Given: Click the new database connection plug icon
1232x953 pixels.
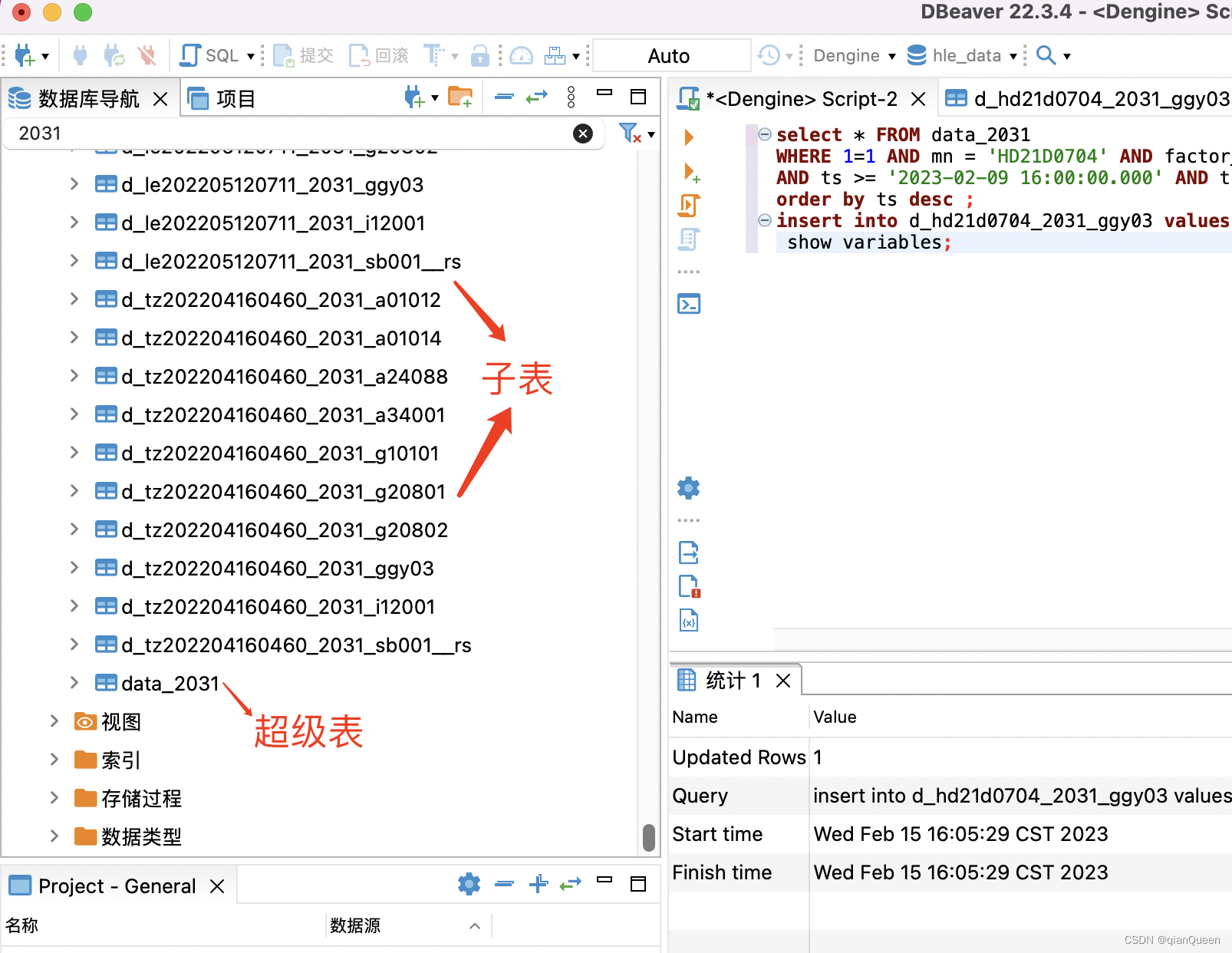Looking at the screenshot, I should 25,55.
